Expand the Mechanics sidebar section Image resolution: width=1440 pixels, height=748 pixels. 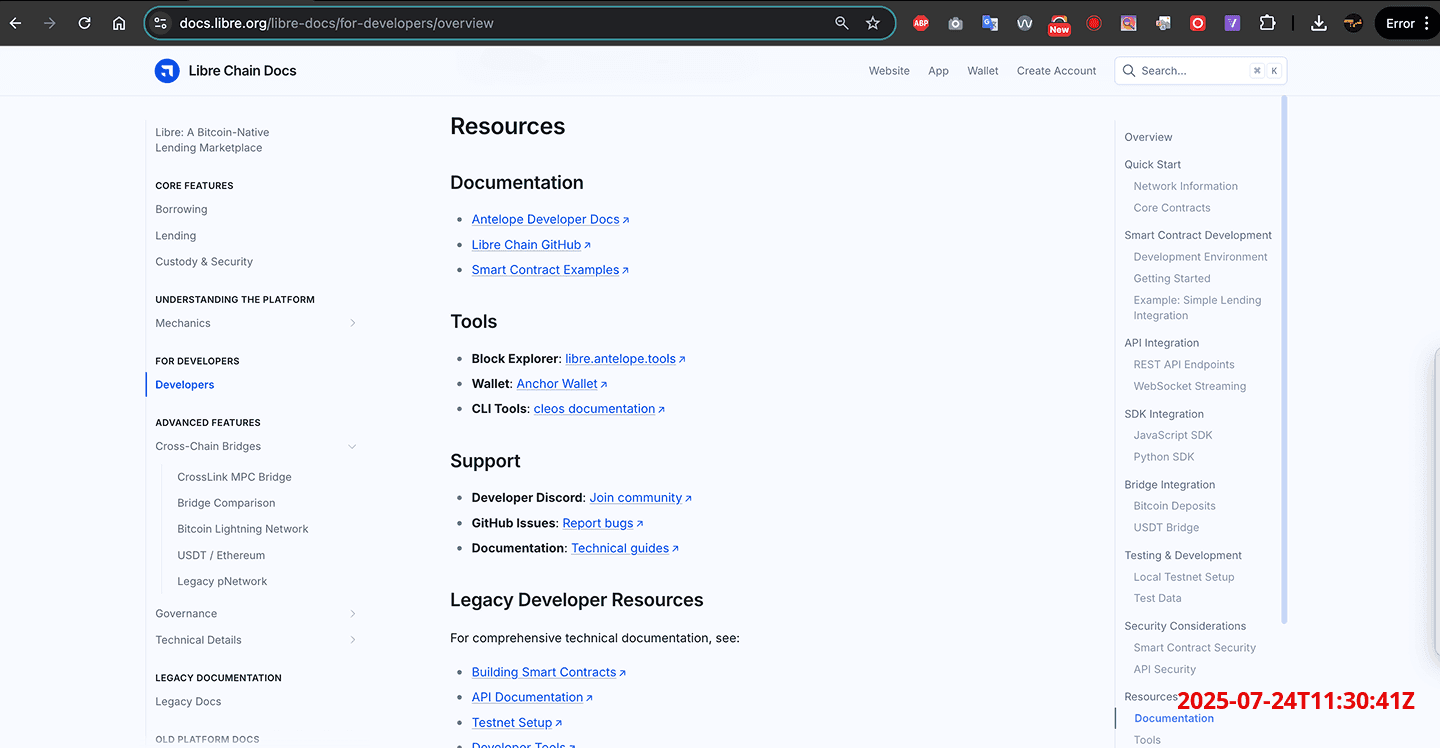coord(352,323)
